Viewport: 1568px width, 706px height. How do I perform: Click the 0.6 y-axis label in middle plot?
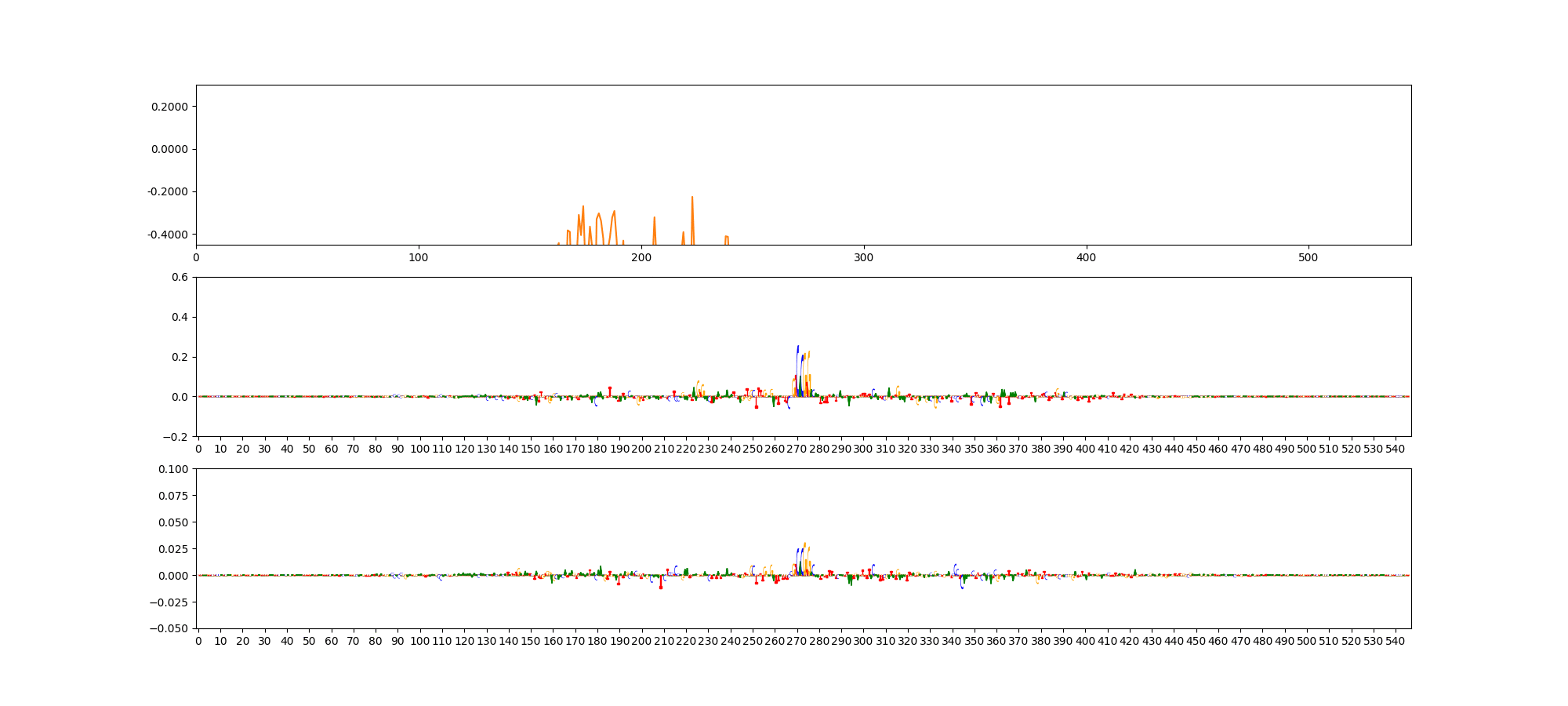click(x=180, y=277)
